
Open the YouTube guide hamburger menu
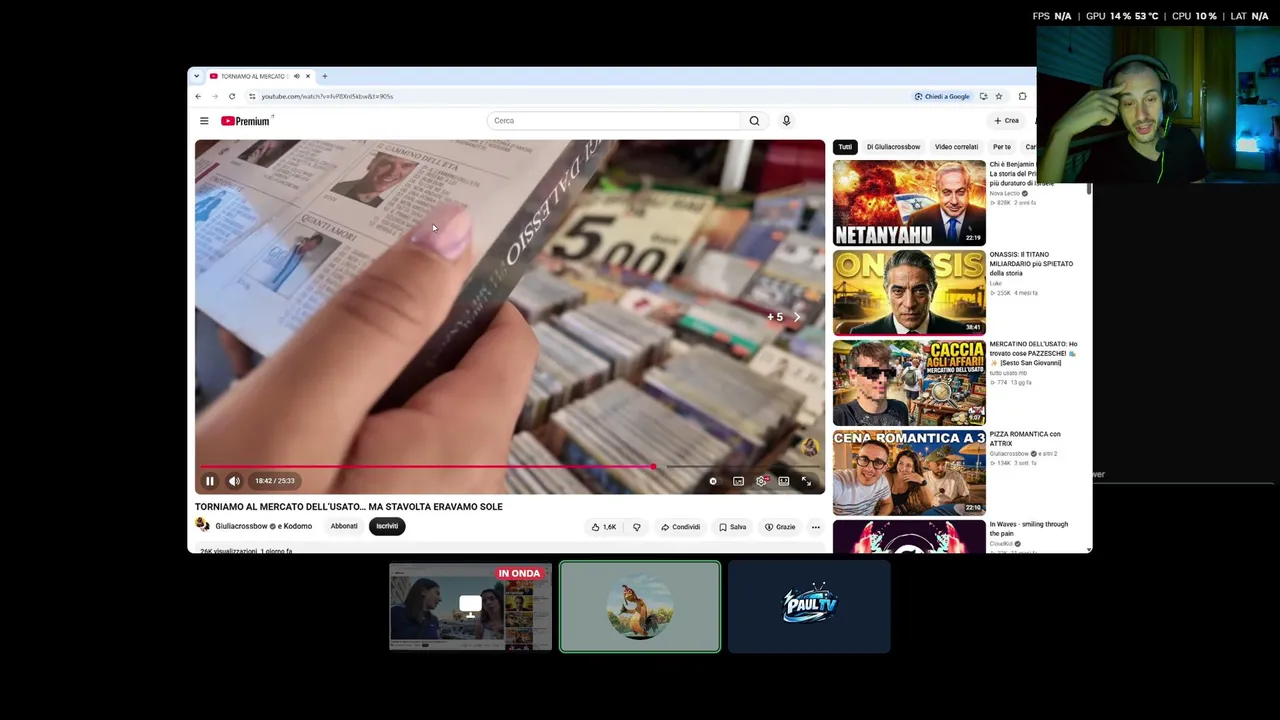(x=204, y=121)
